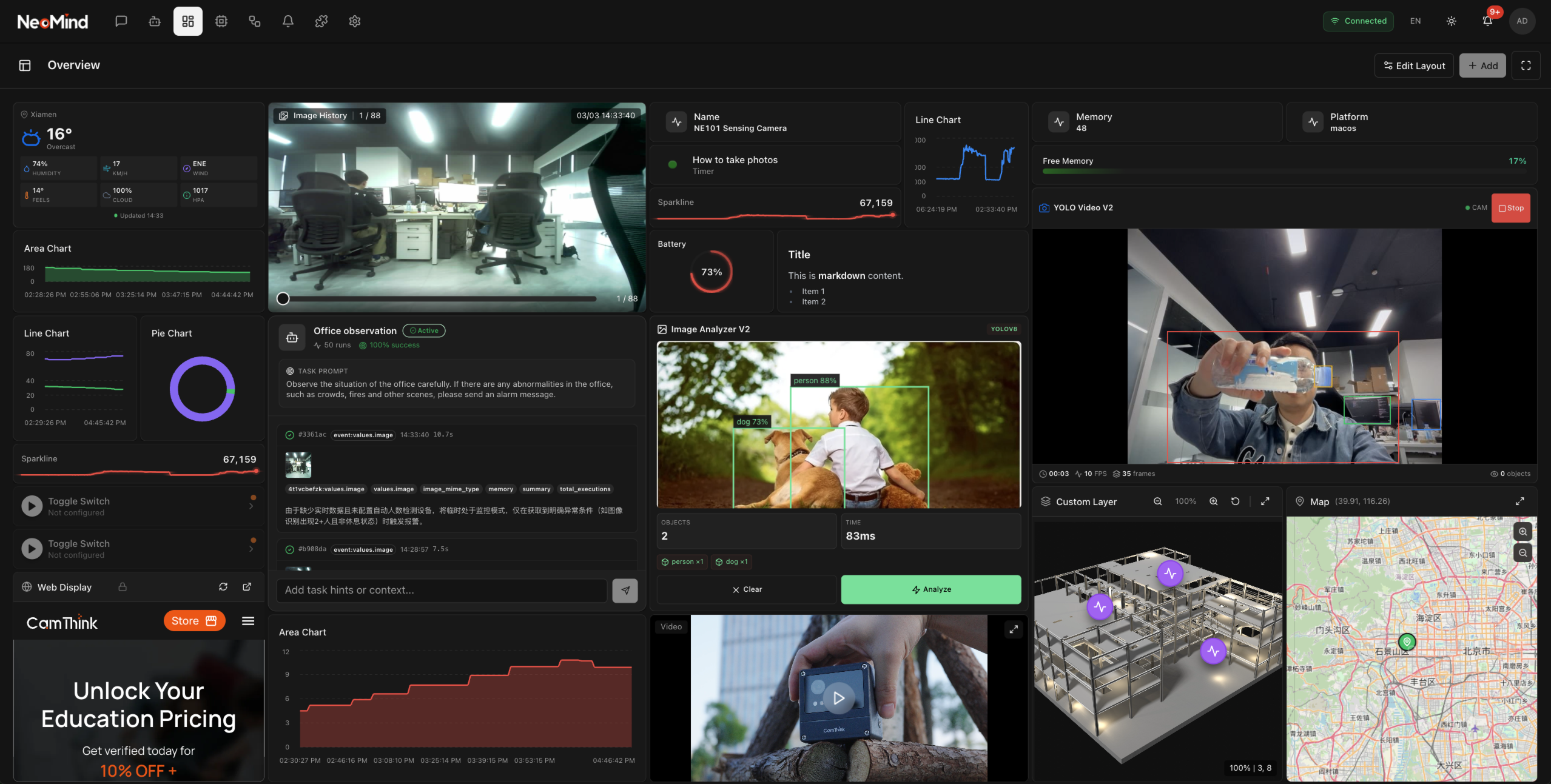
Task: Open the settings gear icon
Action: (354, 21)
